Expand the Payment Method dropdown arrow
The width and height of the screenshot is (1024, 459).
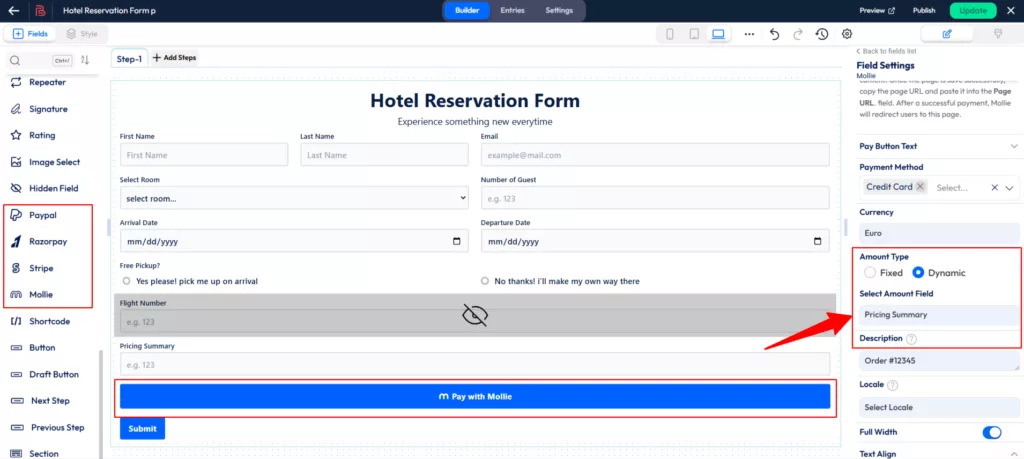[1010, 187]
